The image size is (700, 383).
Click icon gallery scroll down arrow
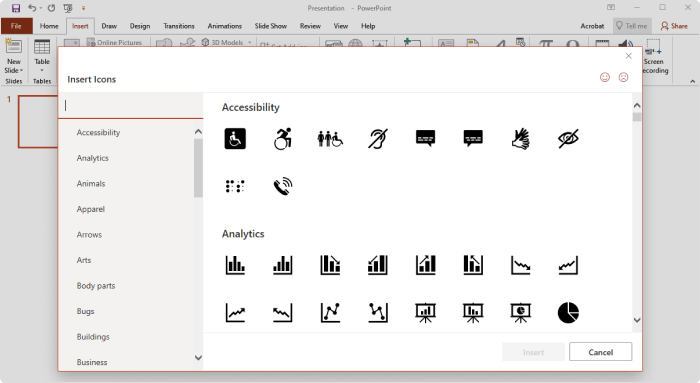point(637,320)
